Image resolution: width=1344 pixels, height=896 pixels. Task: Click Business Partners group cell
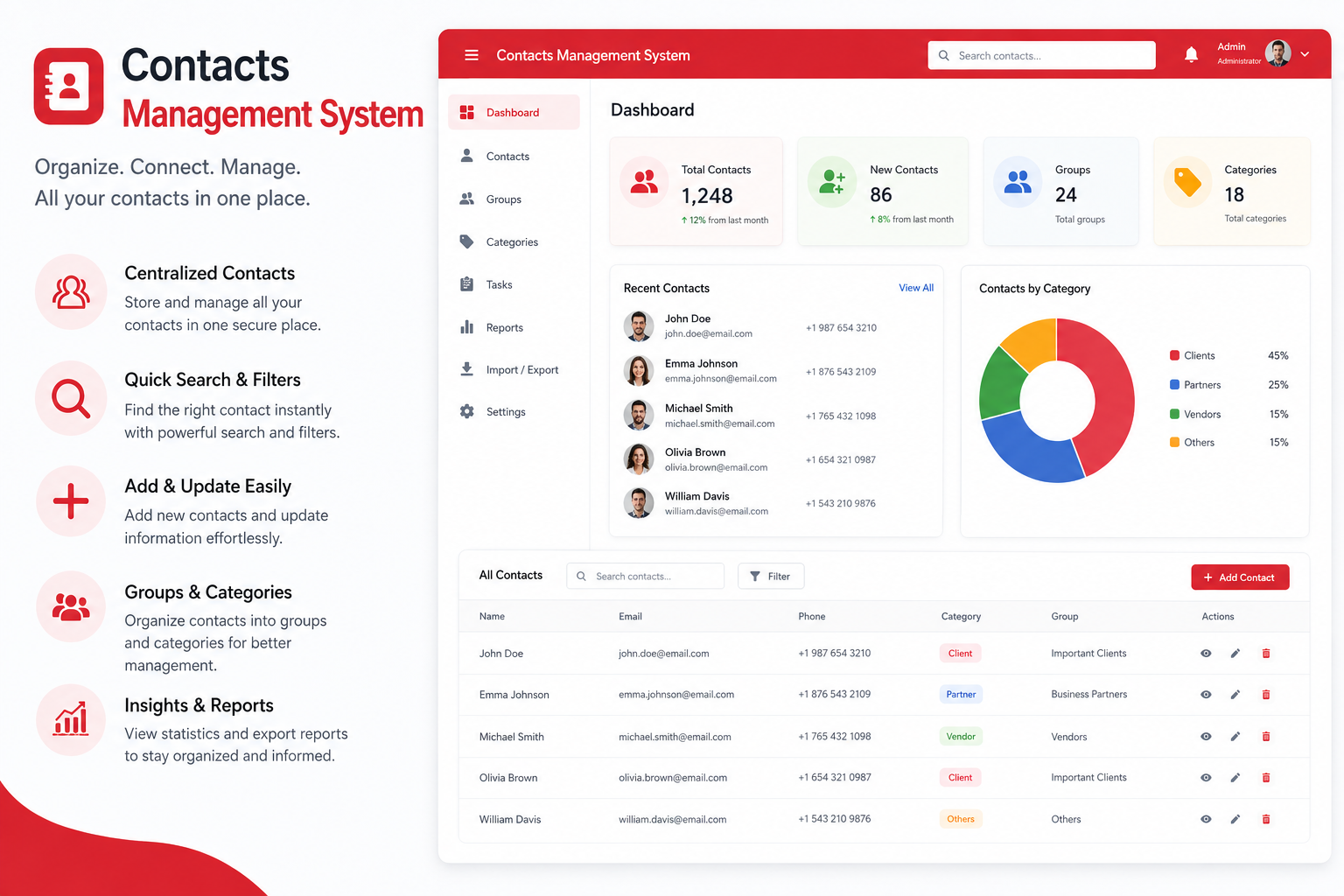coord(1088,695)
